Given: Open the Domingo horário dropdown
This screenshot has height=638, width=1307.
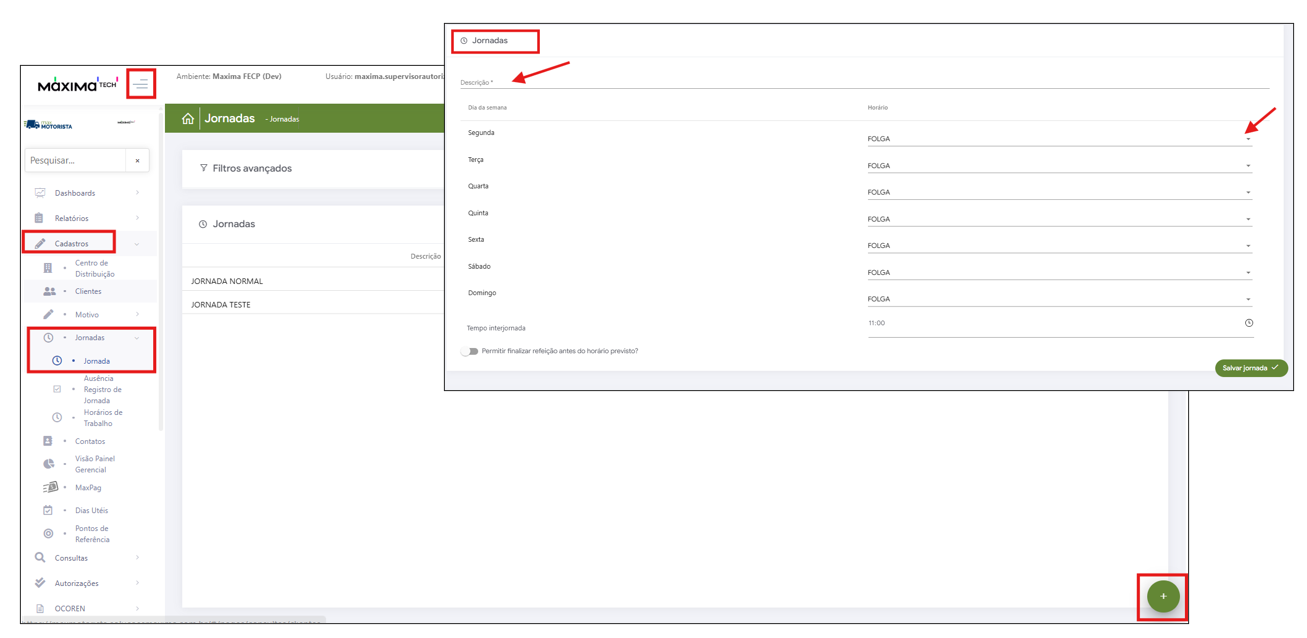Looking at the screenshot, I should [1059, 299].
